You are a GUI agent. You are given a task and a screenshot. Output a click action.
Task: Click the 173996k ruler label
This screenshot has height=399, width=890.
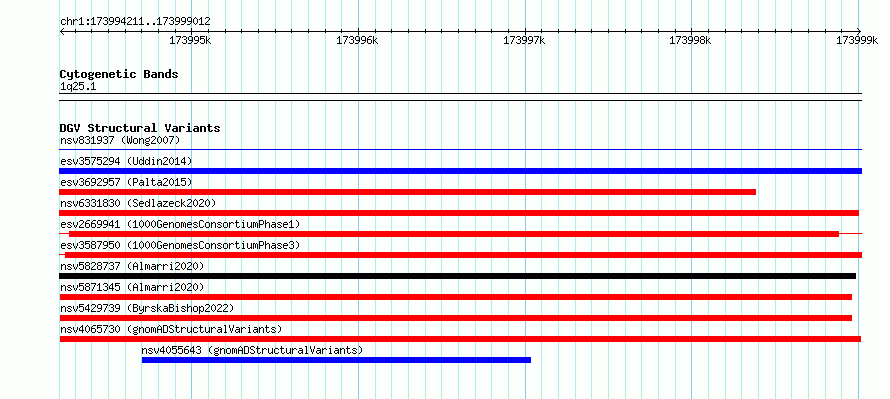(x=358, y=40)
